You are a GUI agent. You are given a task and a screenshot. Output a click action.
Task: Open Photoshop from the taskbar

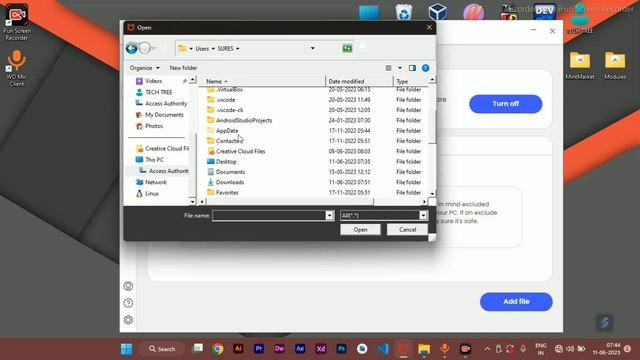click(x=341, y=349)
